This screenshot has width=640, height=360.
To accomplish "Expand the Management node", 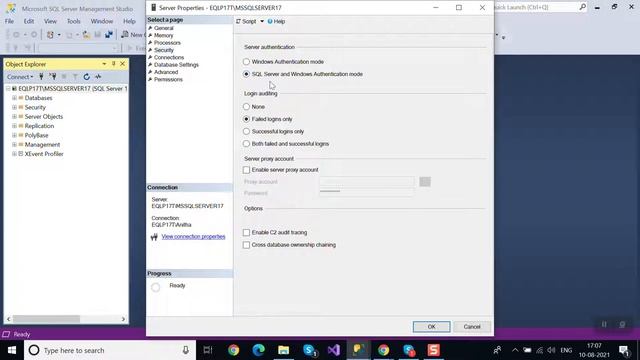I will [x=14, y=144].
